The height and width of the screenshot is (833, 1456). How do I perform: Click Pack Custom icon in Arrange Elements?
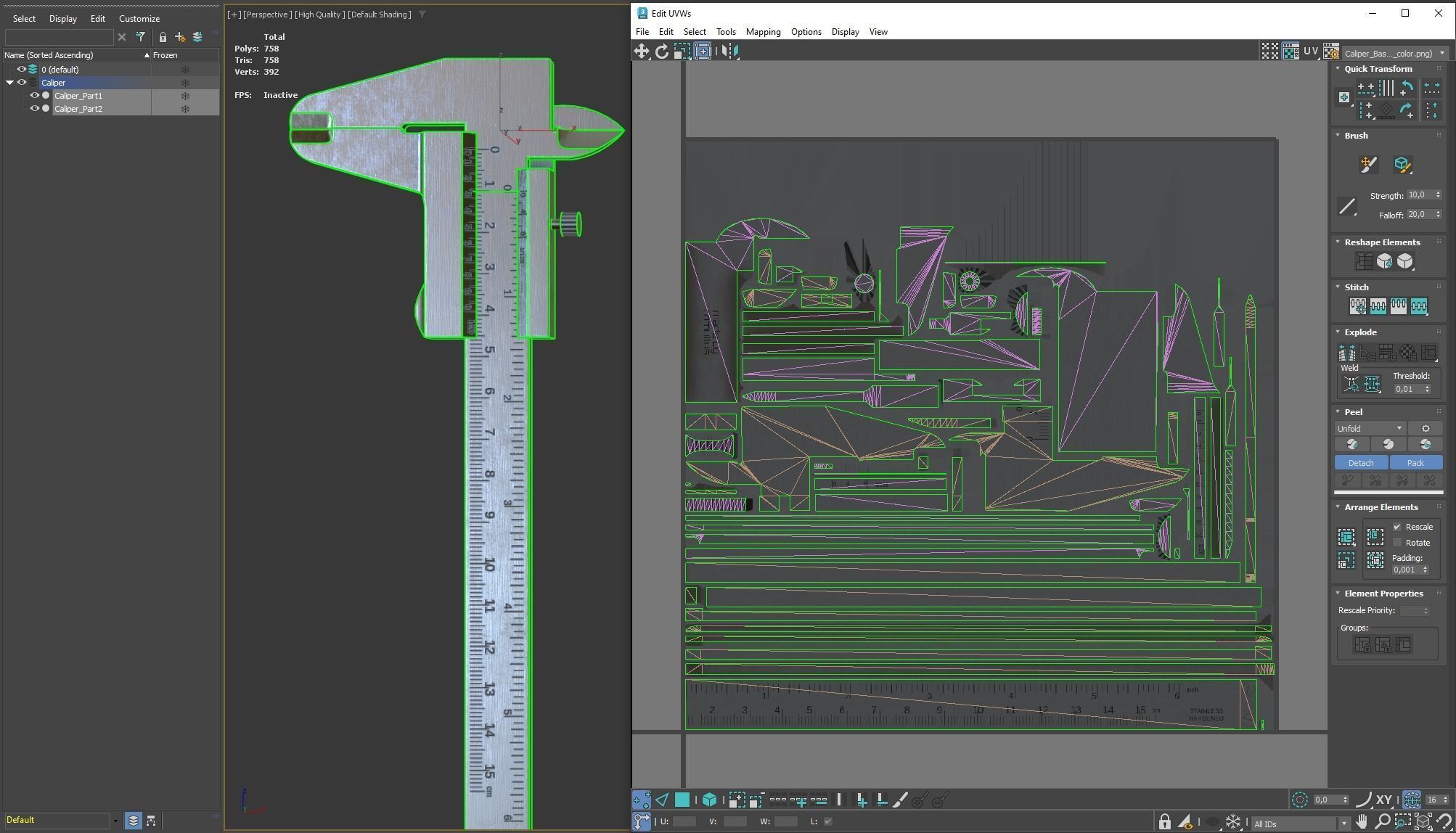(x=1346, y=537)
